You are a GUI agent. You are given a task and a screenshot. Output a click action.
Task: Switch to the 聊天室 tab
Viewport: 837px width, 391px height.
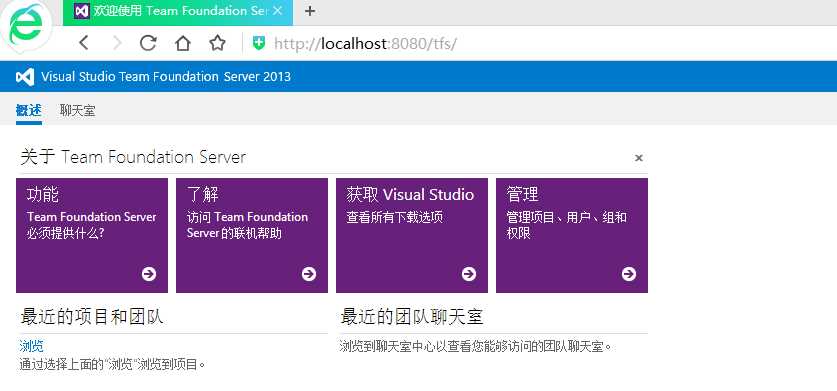pyautogui.click(x=77, y=111)
